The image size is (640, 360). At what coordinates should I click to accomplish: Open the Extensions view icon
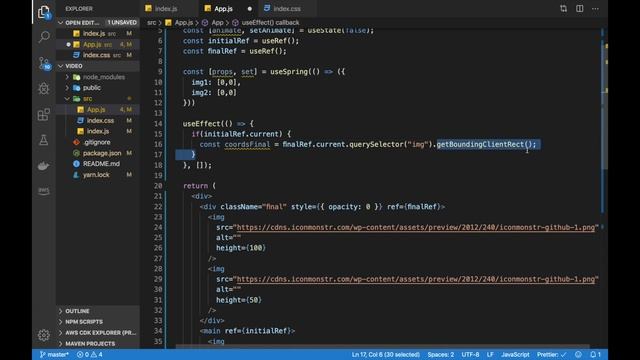tap(44, 114)
